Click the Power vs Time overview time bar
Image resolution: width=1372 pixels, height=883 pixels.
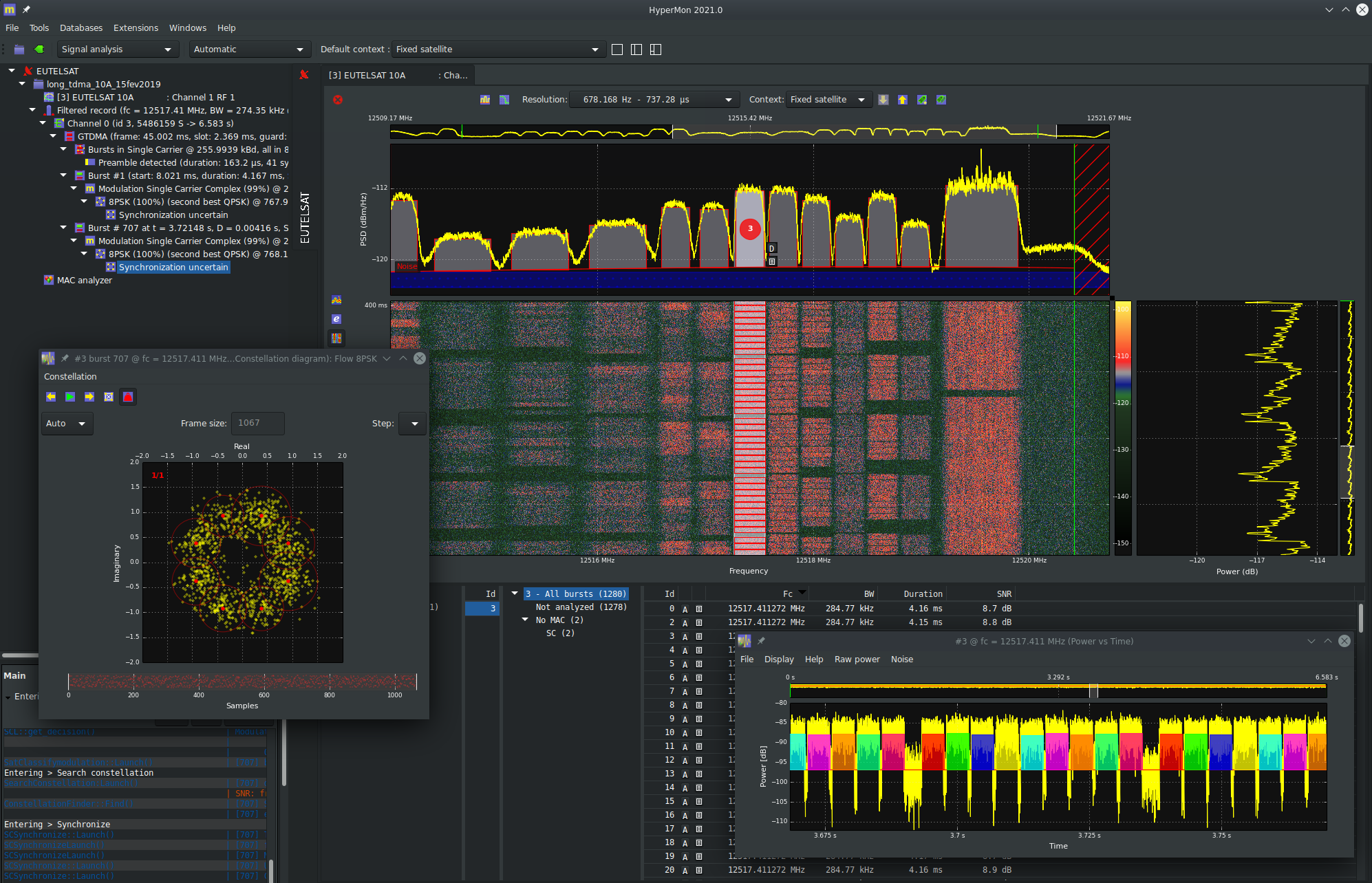tap(1058, 690)
